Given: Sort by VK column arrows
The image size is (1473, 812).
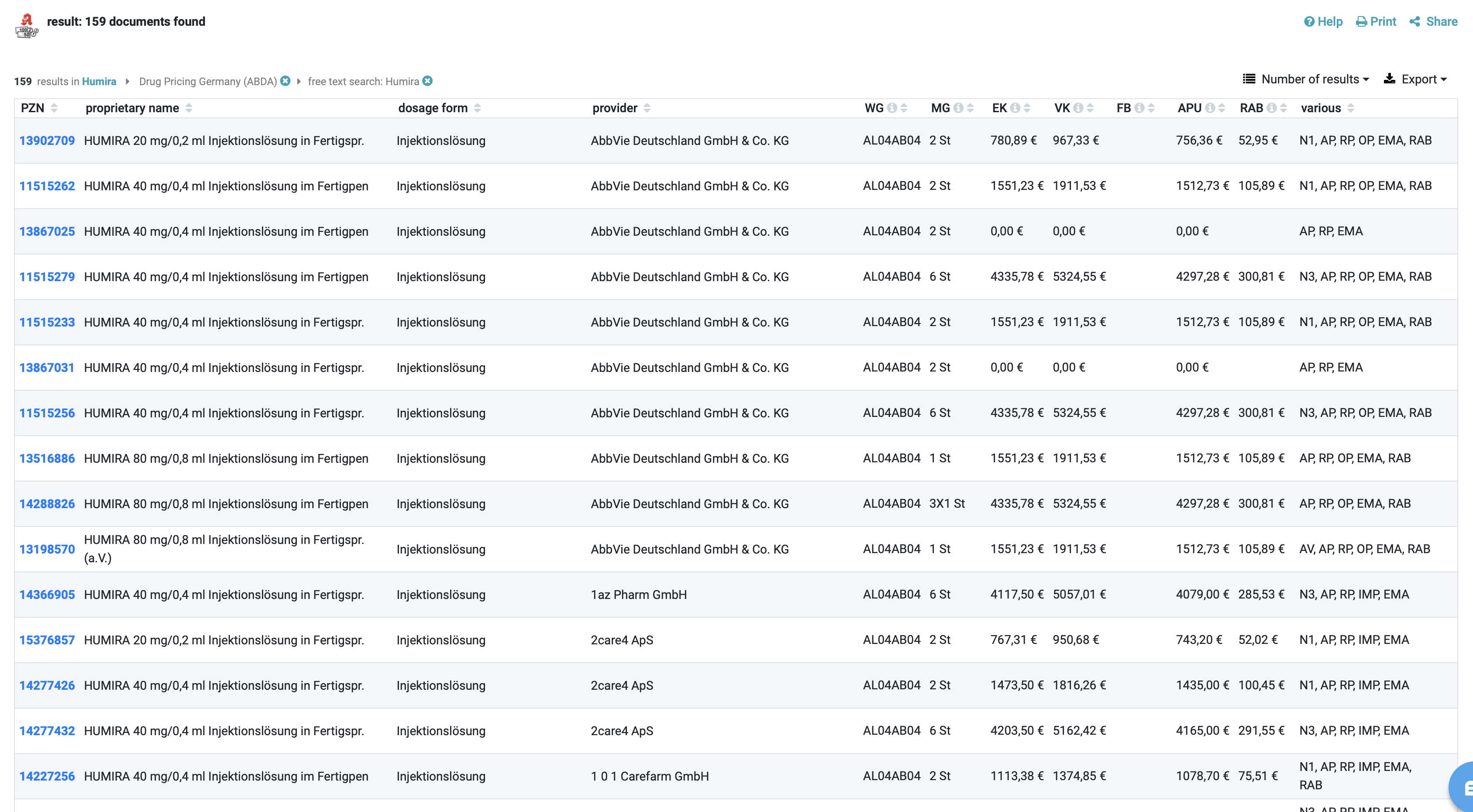Looking at the screenshot, I should pyautogui.click(x=1090, y=108).
